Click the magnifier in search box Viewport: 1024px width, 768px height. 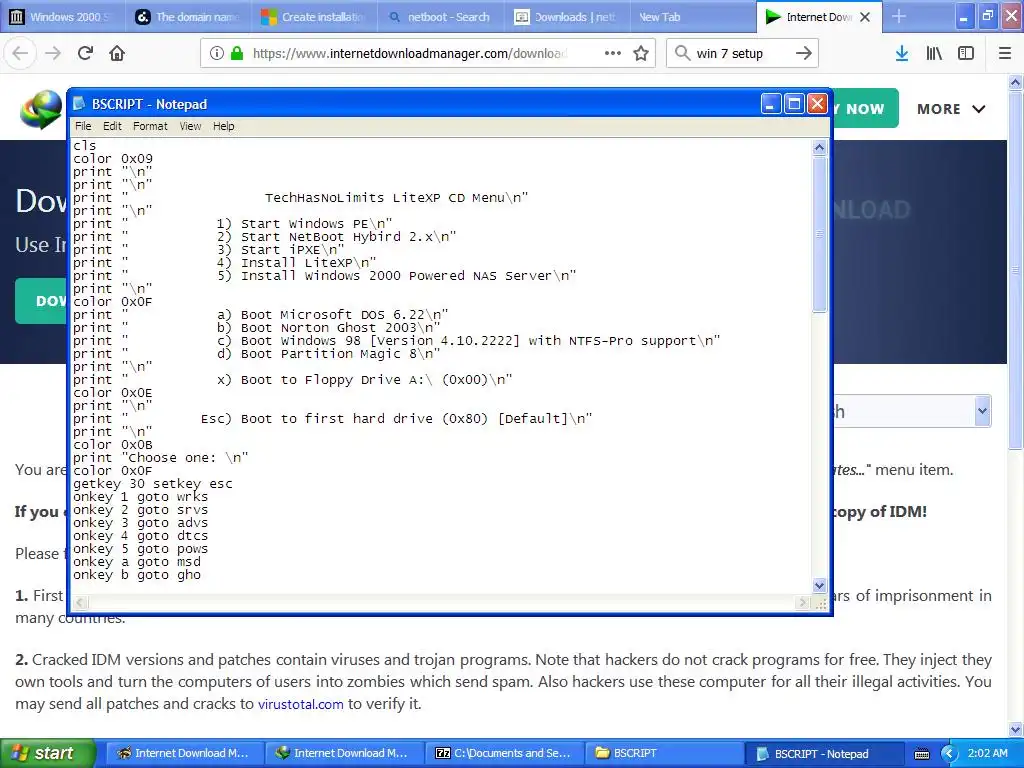(x=682, y=53)
